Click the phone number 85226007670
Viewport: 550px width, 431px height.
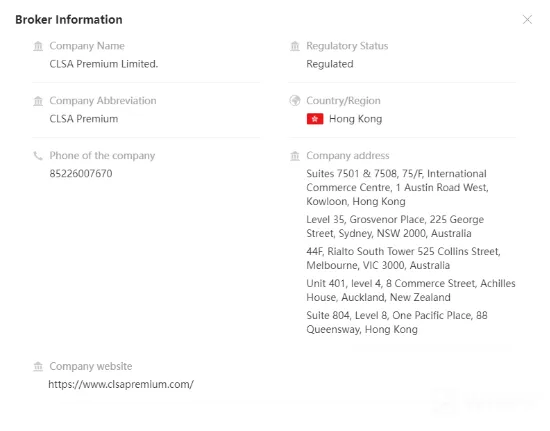[x=81, y=174]
